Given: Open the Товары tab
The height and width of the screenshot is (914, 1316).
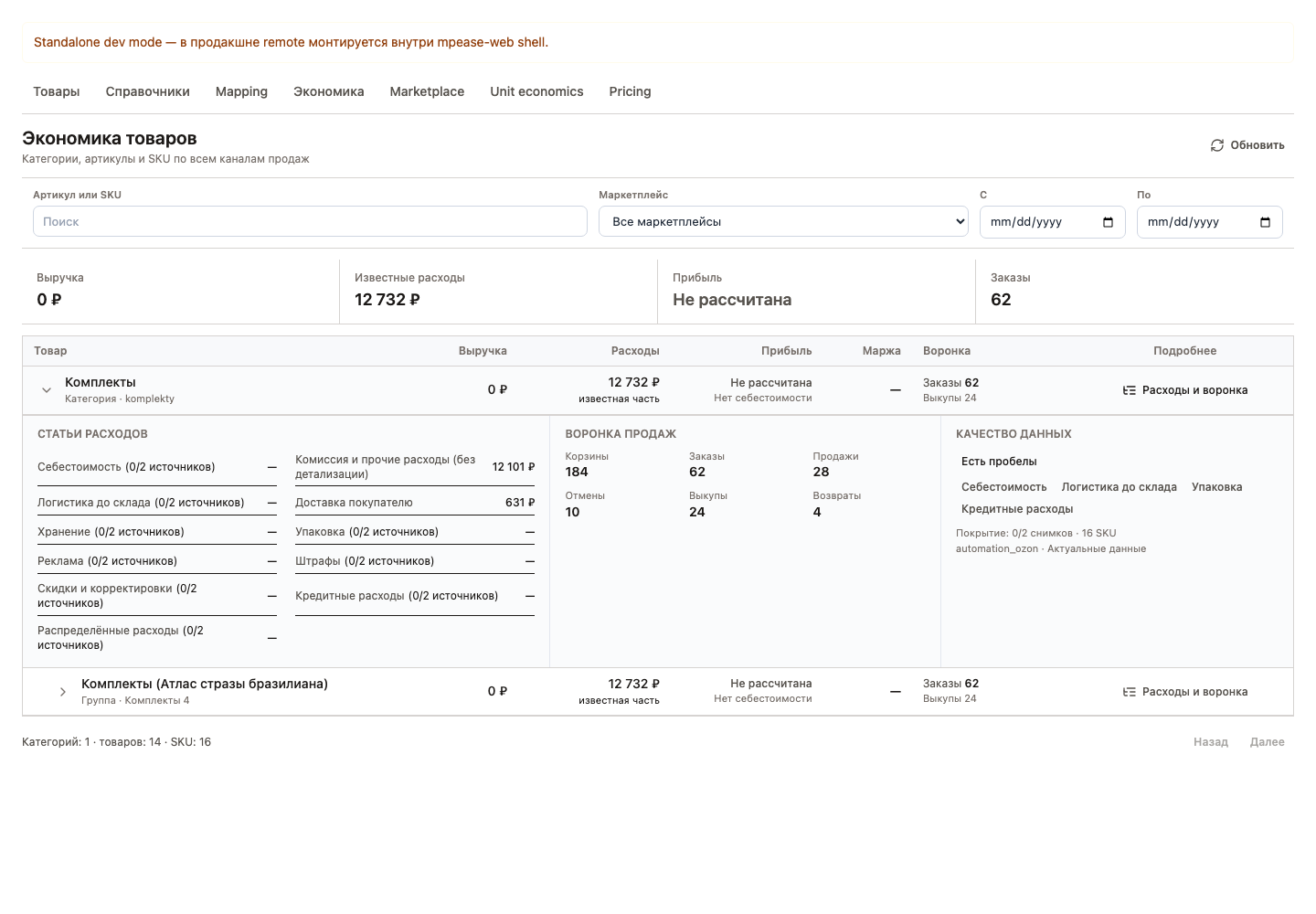Looking at the screenshot, I should point(57,91).
